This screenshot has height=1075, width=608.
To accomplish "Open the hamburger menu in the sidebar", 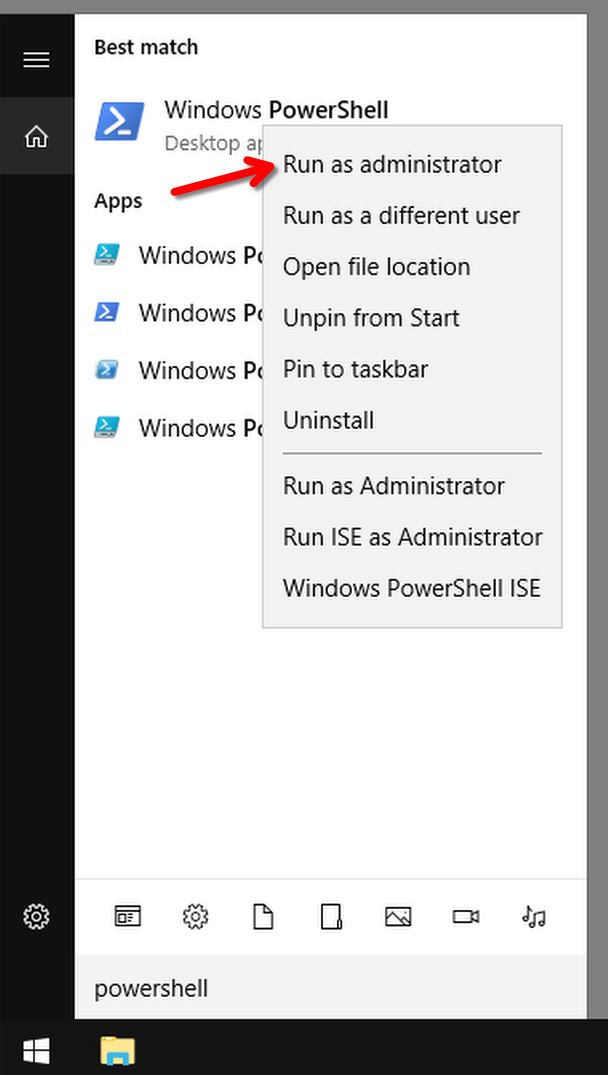I will click(x=36, y=61).
